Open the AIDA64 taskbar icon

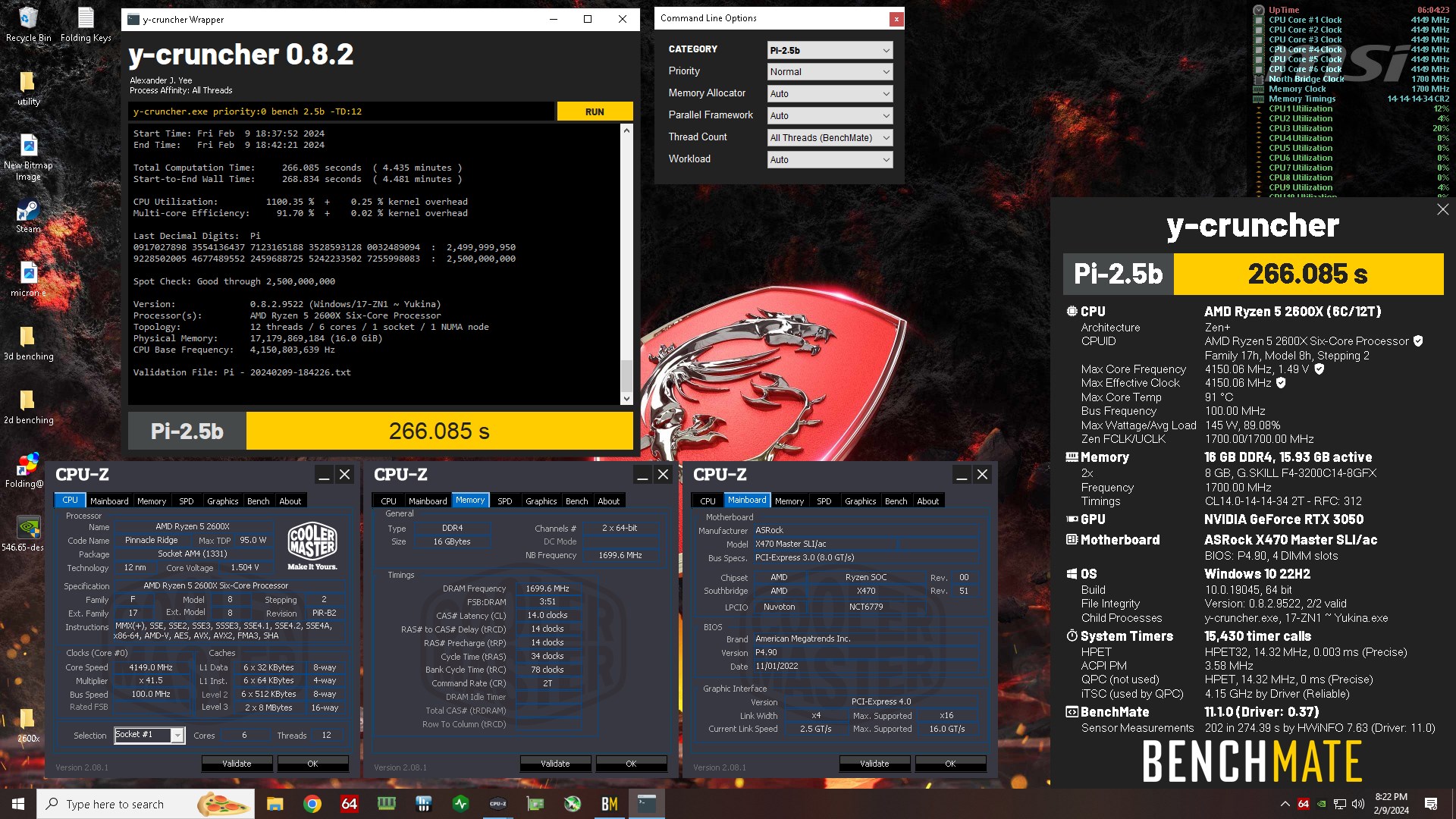click(x=349, y=804)
